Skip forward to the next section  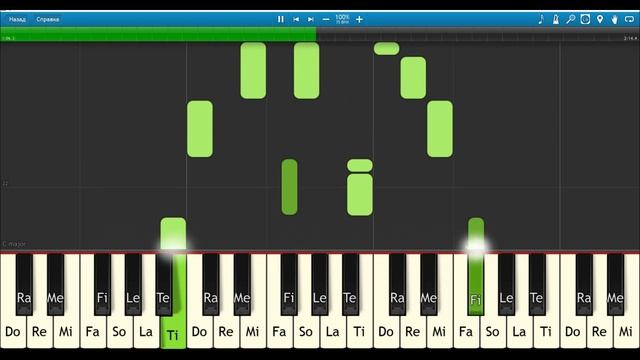point(311,19)
